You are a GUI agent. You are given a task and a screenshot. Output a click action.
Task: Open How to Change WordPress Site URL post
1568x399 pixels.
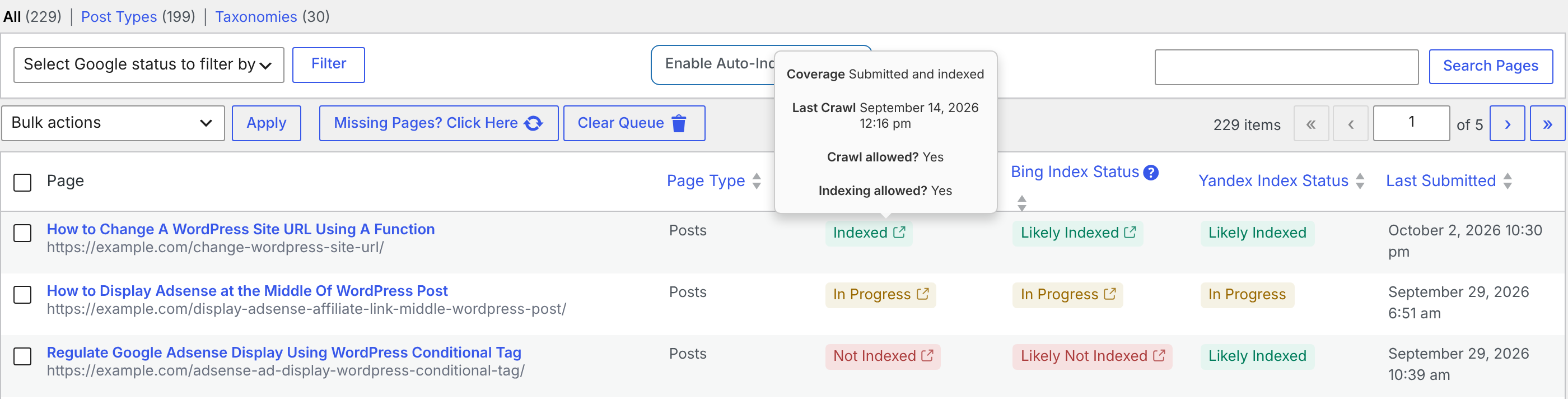click(x=240, y=229)
